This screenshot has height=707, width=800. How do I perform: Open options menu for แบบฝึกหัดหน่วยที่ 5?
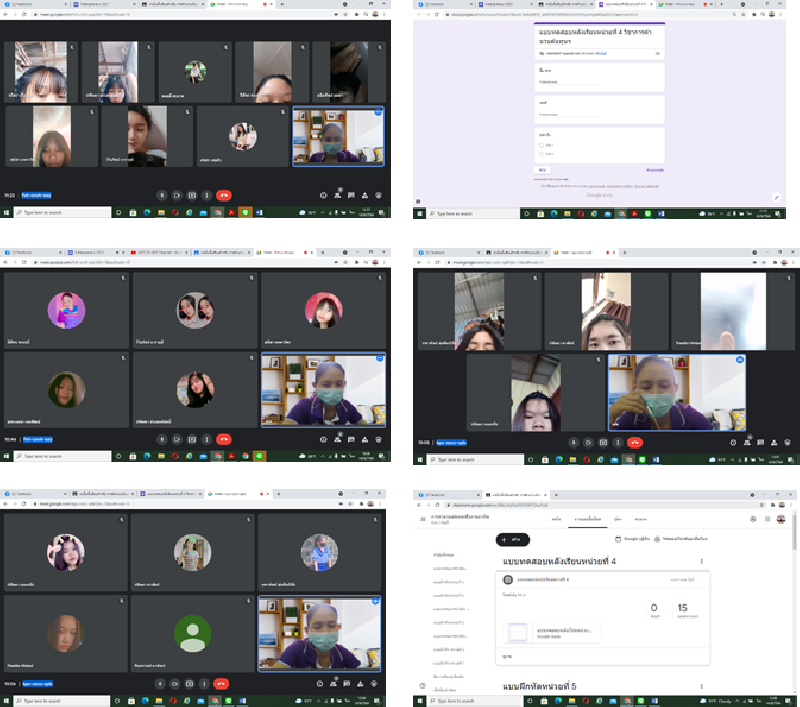[701, 685]
